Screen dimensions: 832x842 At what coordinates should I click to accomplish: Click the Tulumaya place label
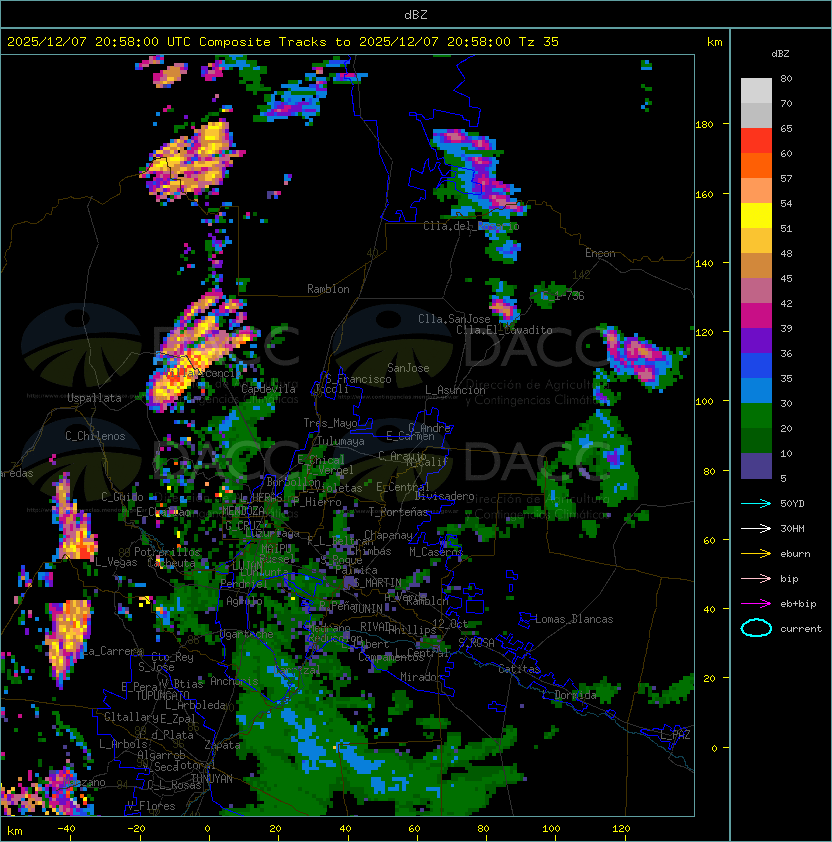[x=341, y=441]
